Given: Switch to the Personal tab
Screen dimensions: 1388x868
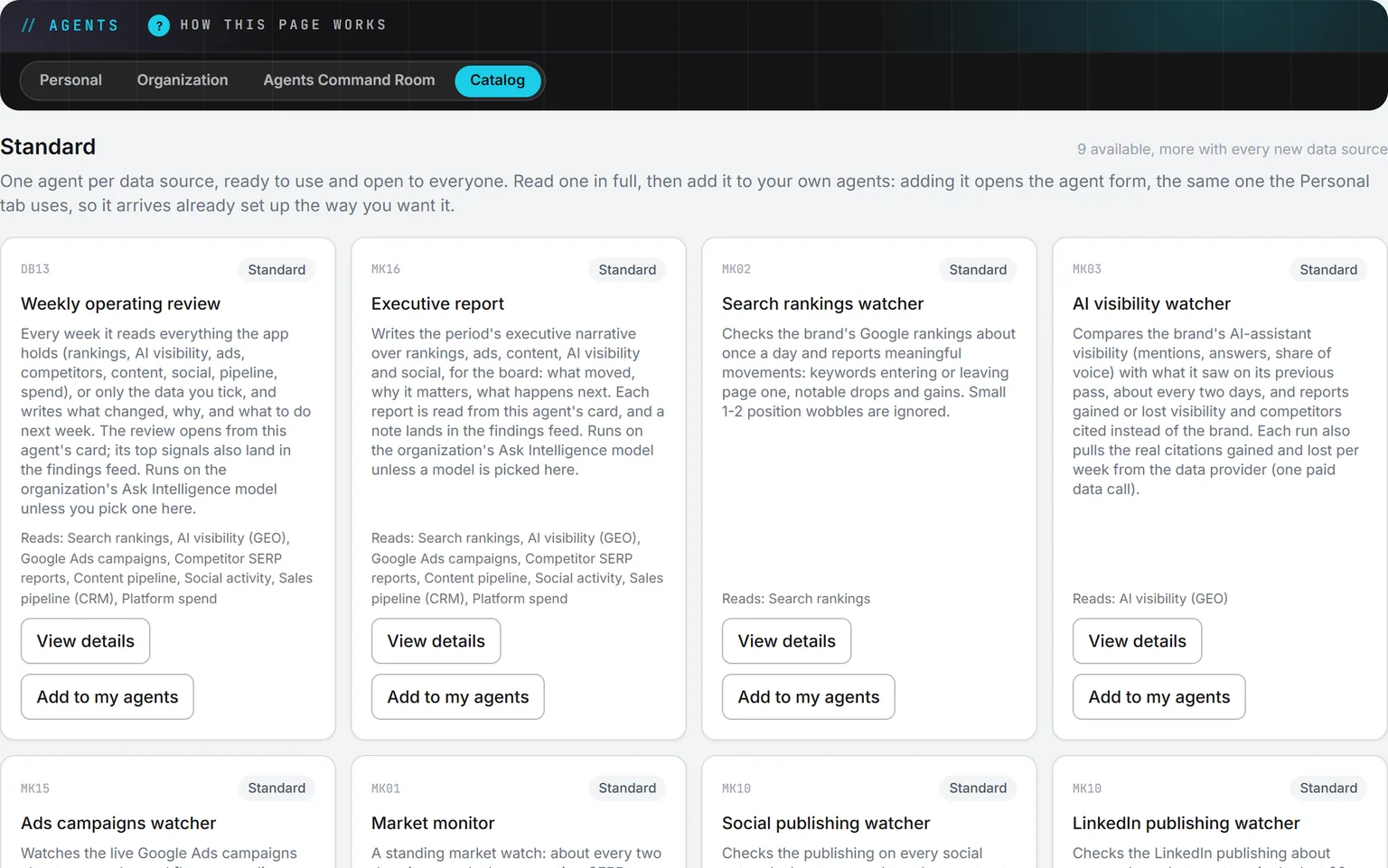Looking at the screenshot, I should [x=70, y=80].
